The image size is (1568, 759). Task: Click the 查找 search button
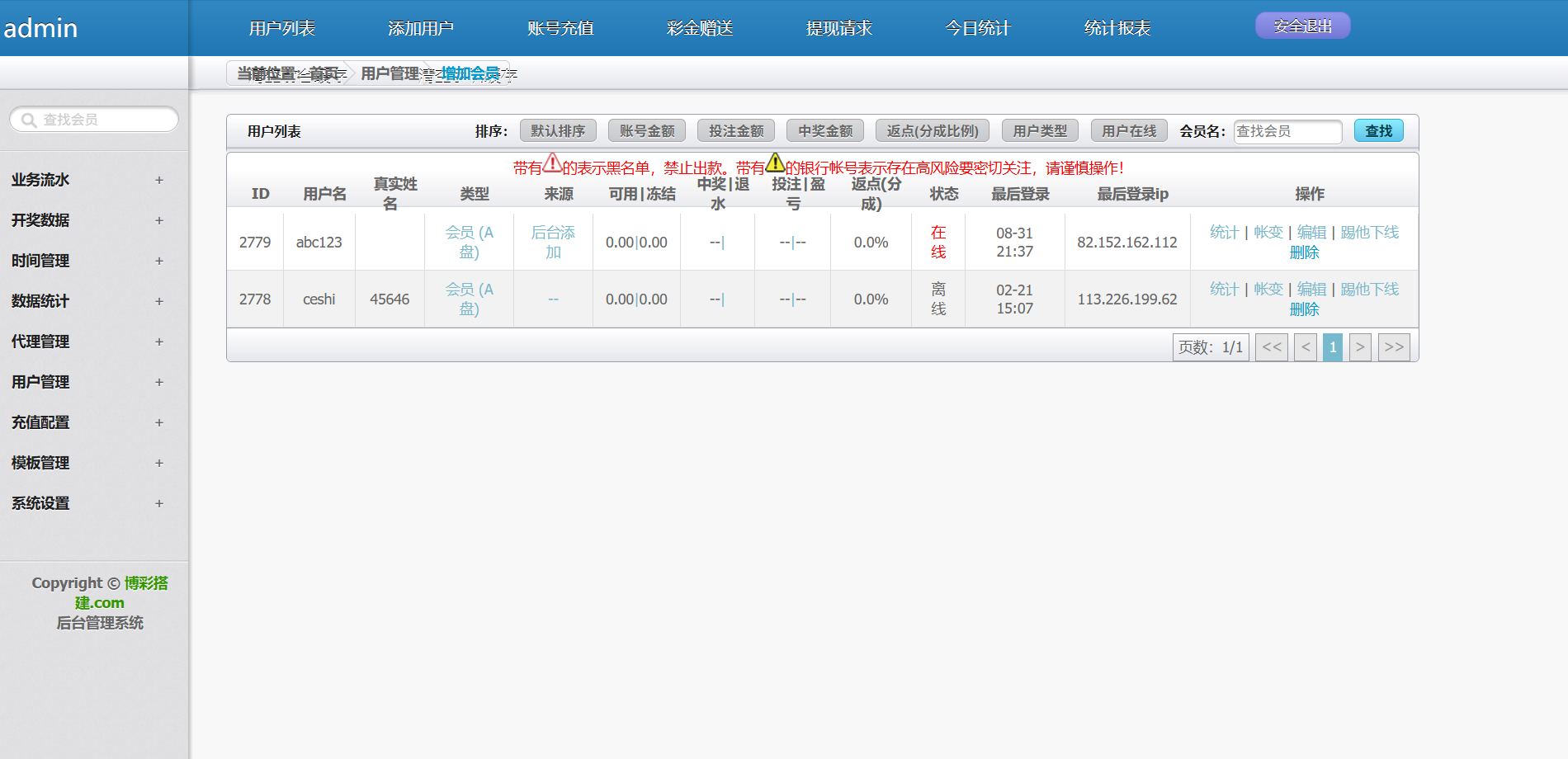(1378, 131)
